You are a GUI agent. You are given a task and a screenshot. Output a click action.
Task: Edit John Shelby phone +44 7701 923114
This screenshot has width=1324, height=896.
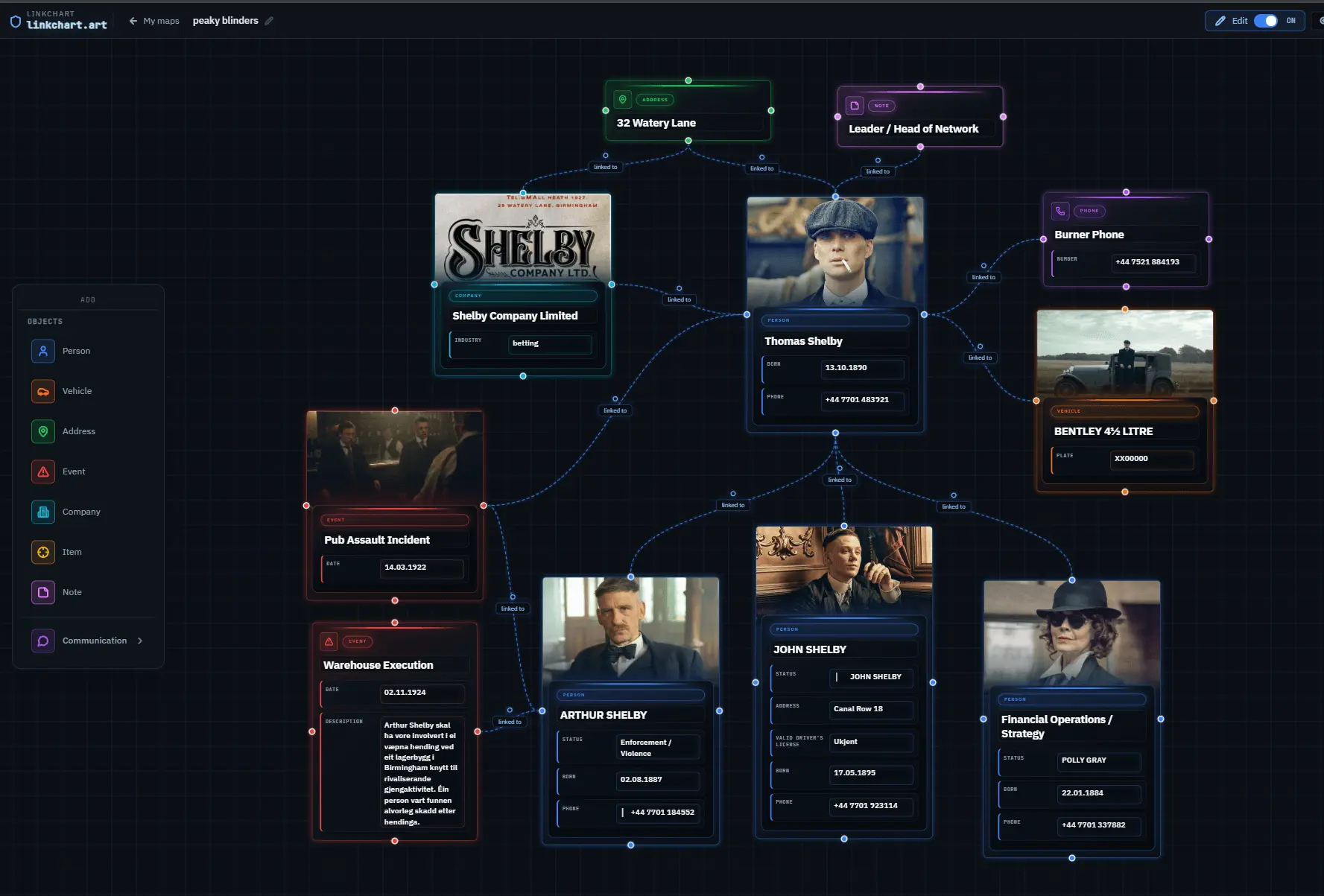[x=871, y=806]
